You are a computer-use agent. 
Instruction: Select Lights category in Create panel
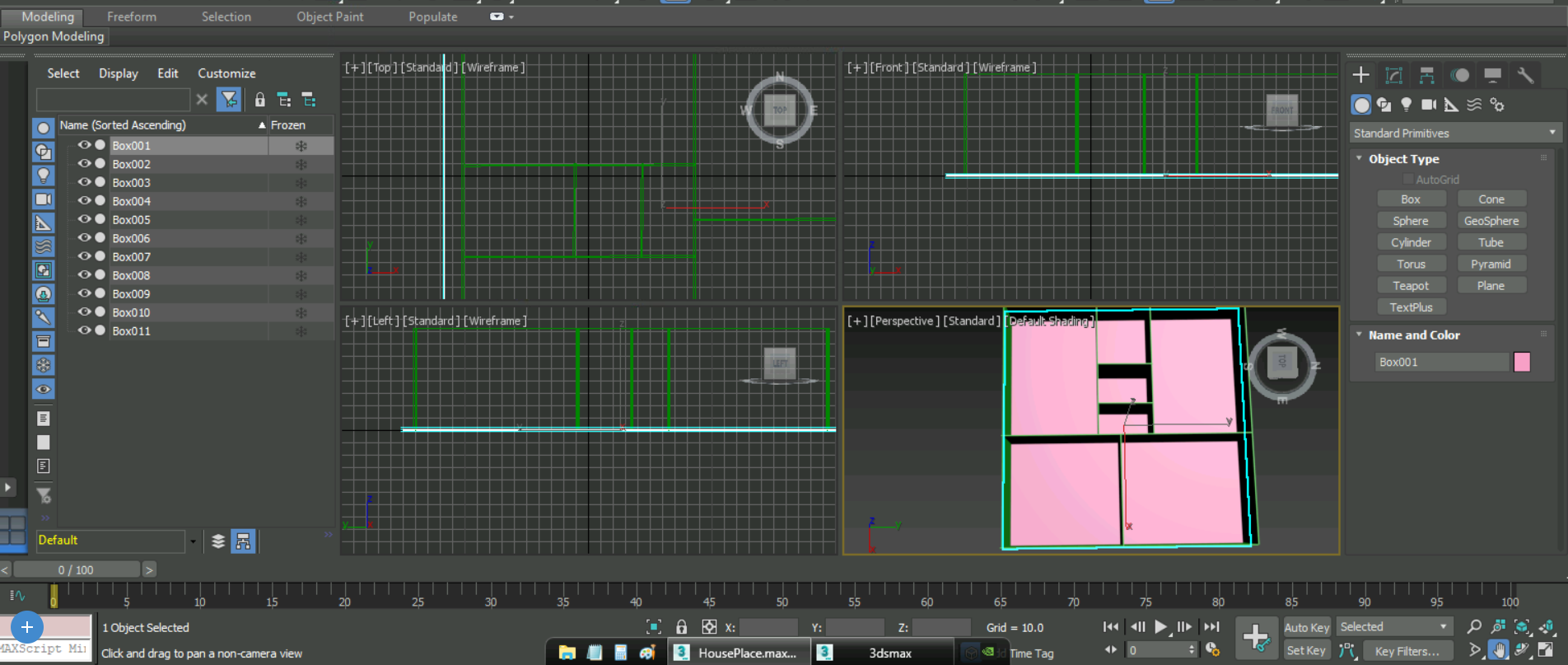pos(1407,105)
